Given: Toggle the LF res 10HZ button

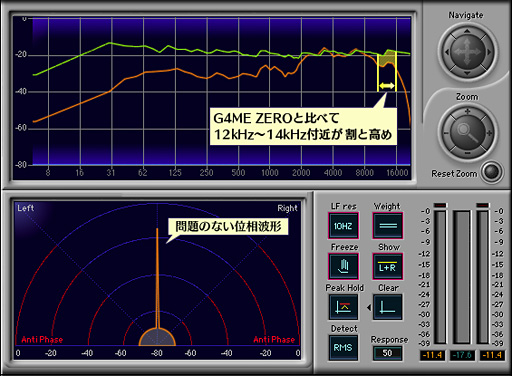Looking at the screenshot, I should point(343,226).
